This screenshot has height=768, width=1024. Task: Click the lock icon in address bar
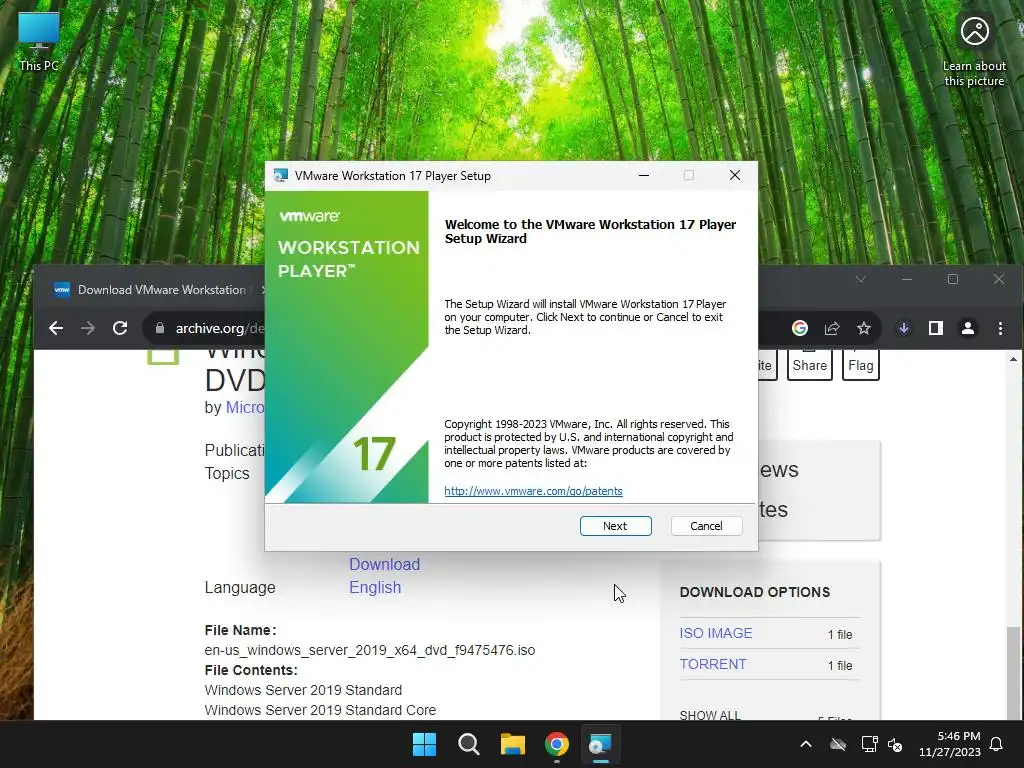(x=159, y=328)
